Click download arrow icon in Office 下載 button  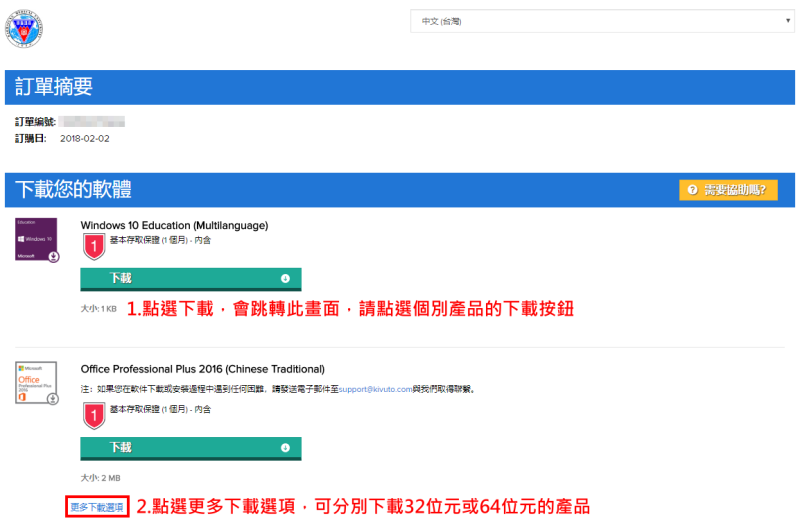pos(285,448)
